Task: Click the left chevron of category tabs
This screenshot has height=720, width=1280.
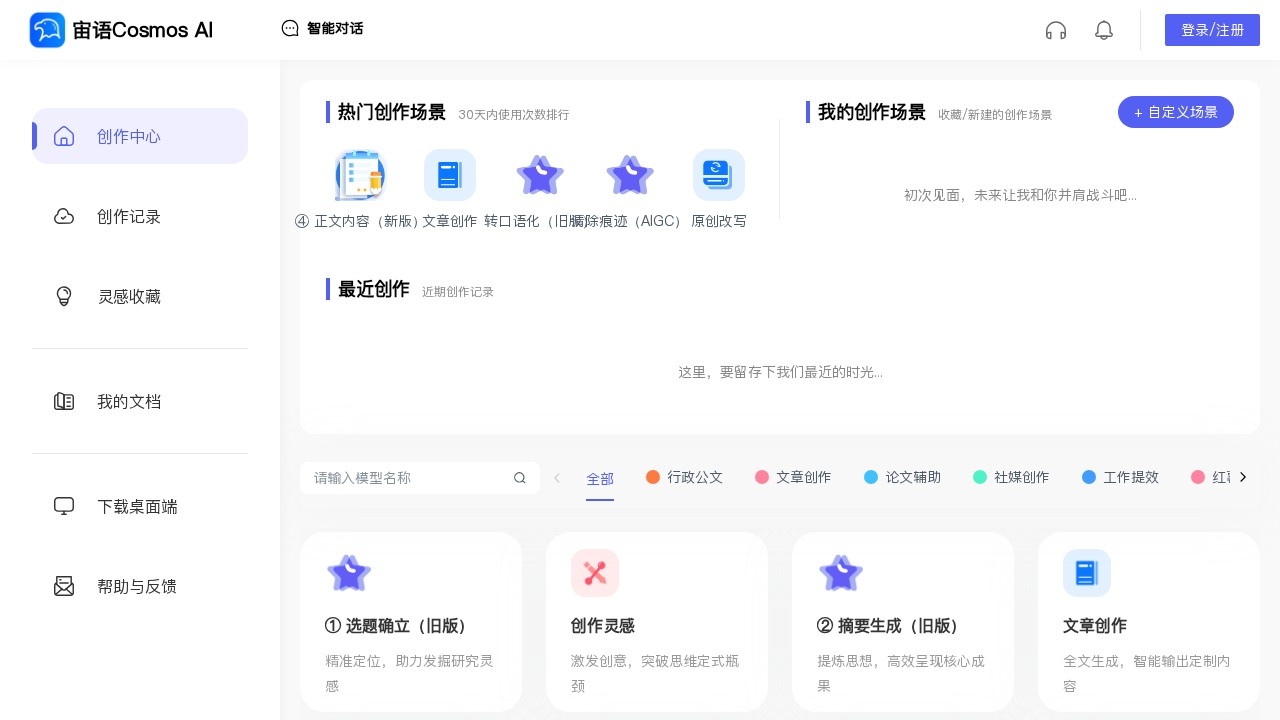Action: point(557,478)
